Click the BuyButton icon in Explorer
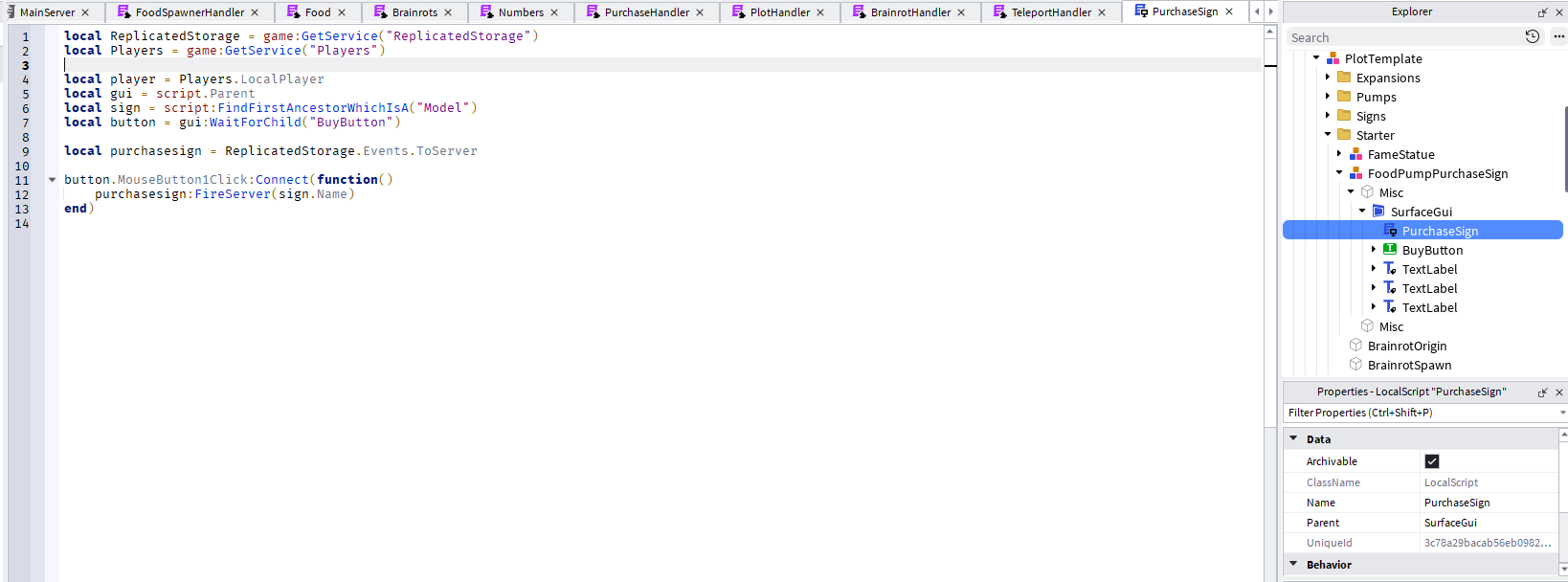This screenshot has height=582, width=1568. pyautogui.click(x=1390, y=250)
